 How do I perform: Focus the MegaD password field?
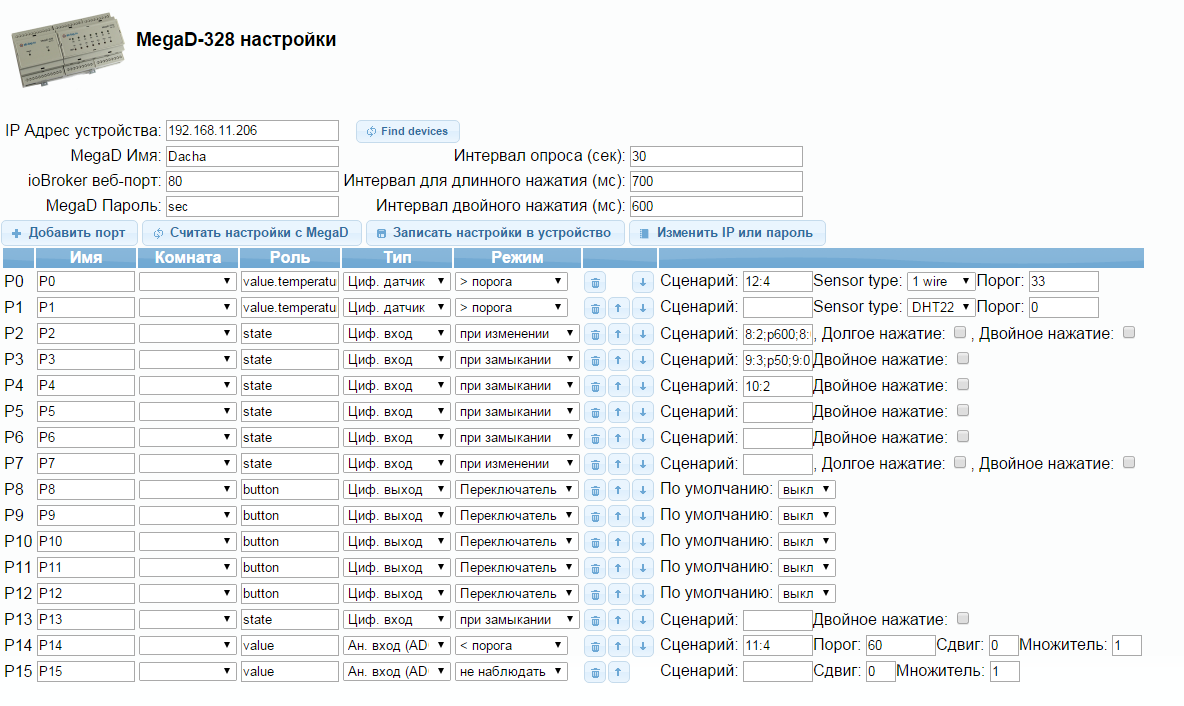pos(252,206)
